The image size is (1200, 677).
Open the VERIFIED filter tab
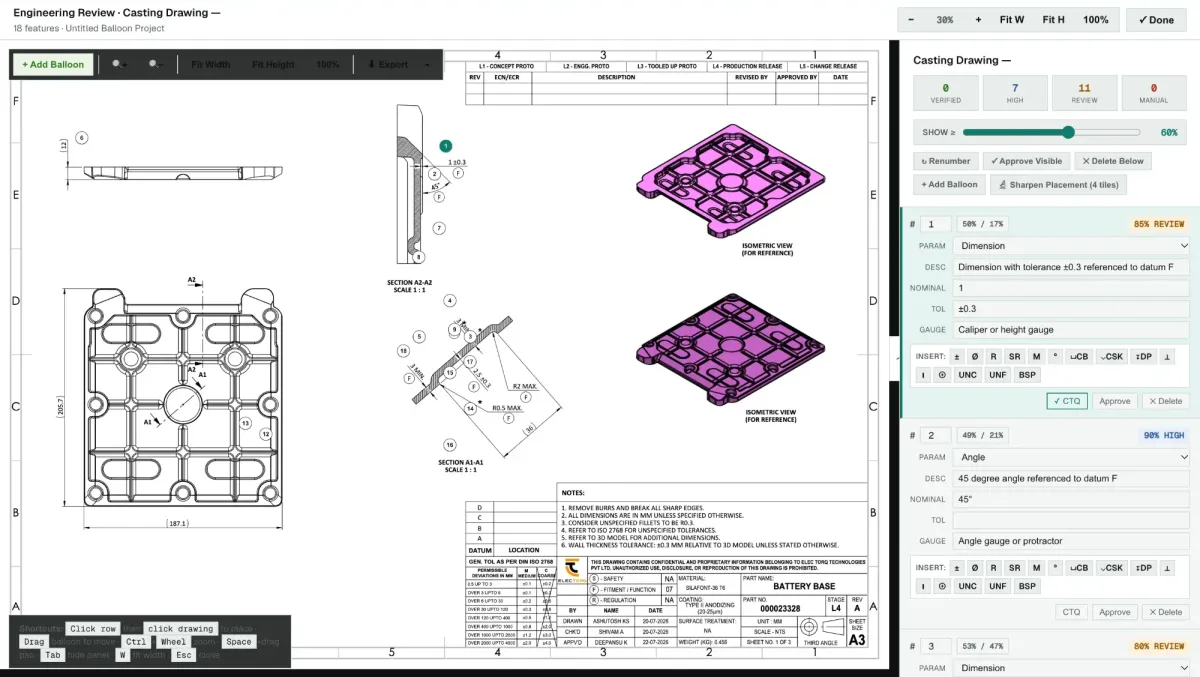click(x=945, y=94)
